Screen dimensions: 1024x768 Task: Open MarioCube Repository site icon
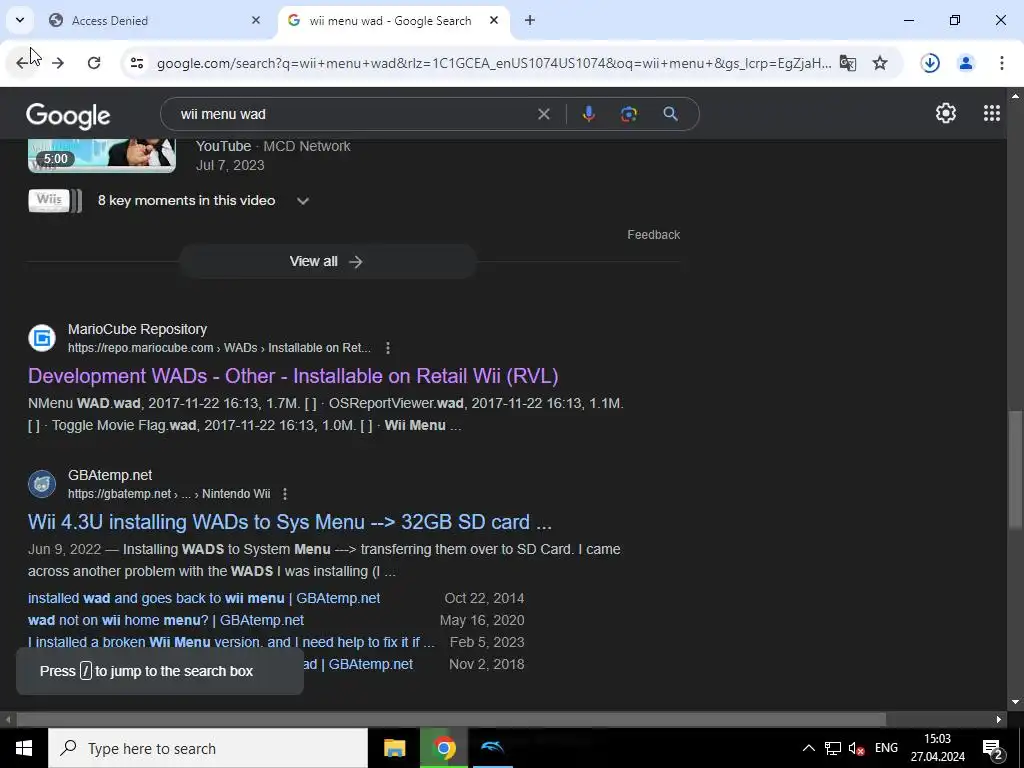(42, 338)
